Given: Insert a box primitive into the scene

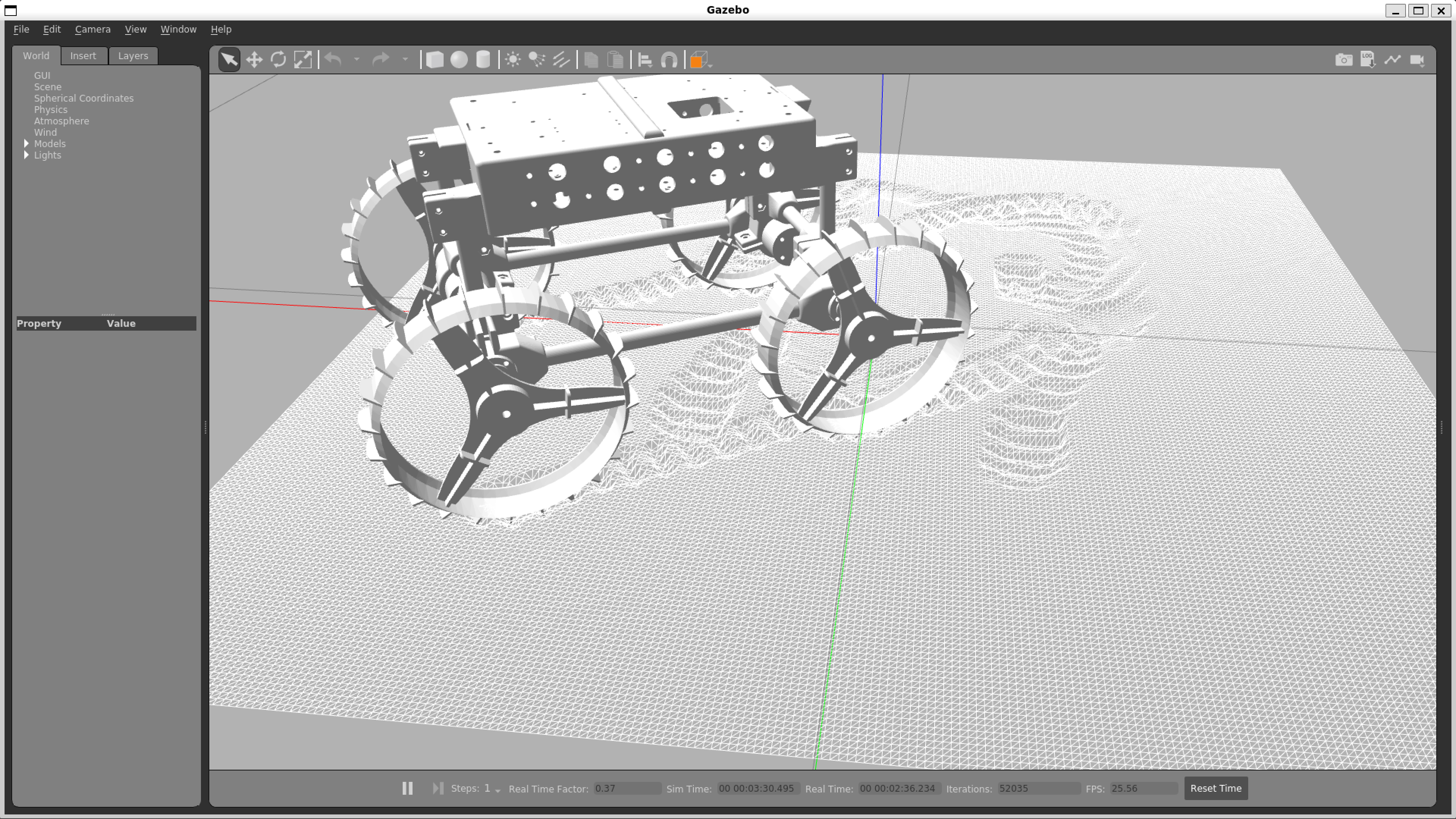Looking at the screenshot, I should click(x=435, y=59).
